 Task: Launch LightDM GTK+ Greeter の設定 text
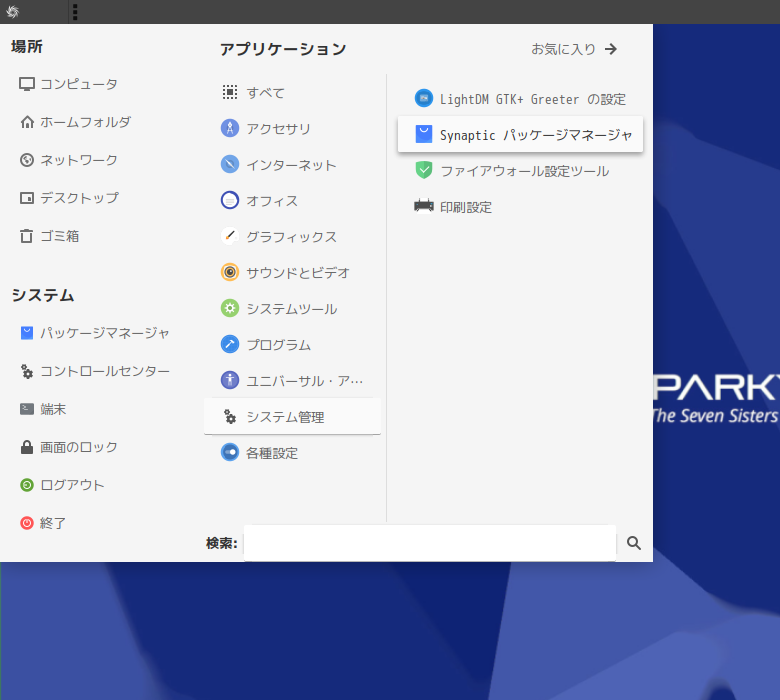533,99
